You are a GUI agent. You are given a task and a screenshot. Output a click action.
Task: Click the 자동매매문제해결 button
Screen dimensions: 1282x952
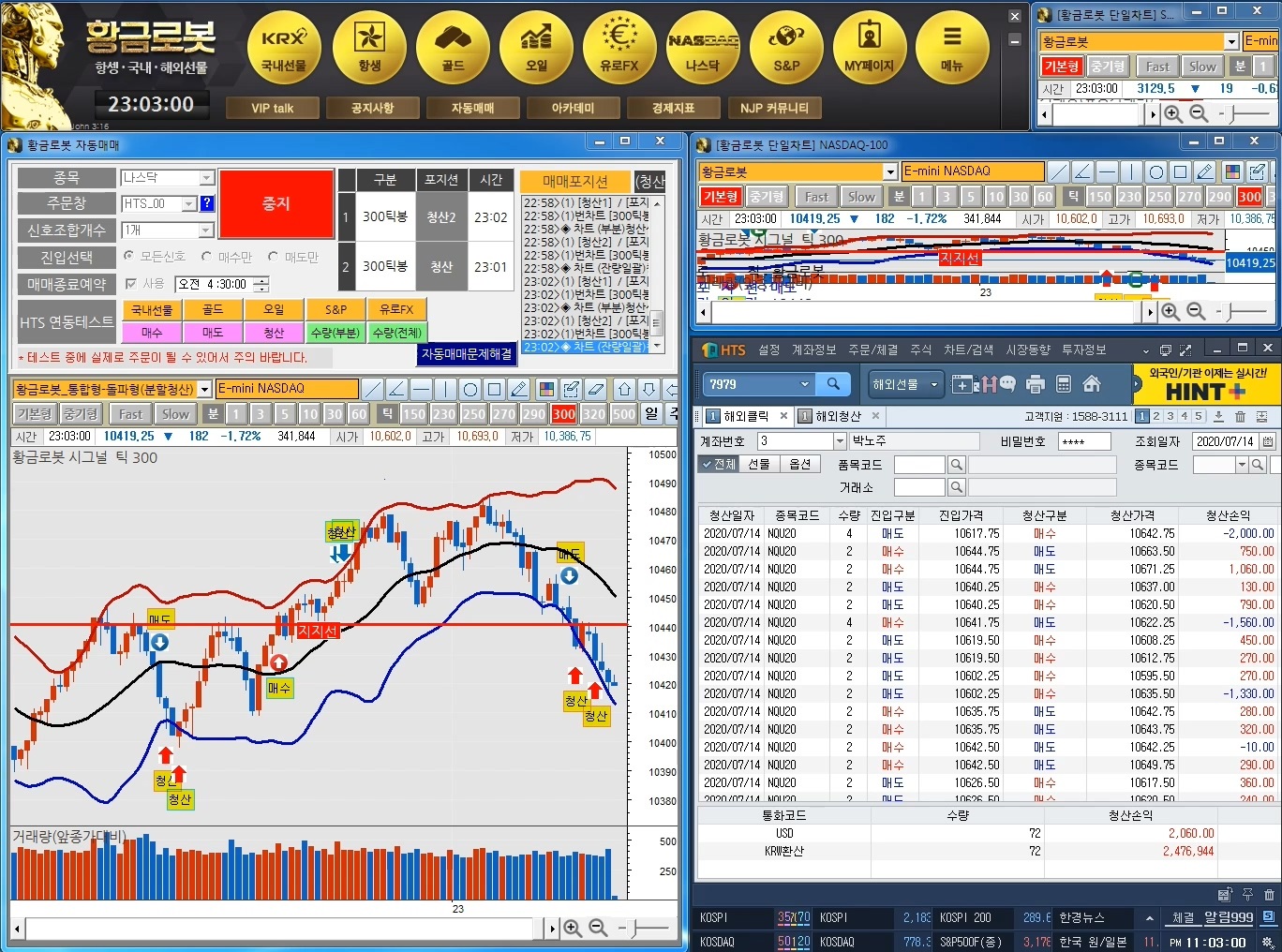(467, 354)
